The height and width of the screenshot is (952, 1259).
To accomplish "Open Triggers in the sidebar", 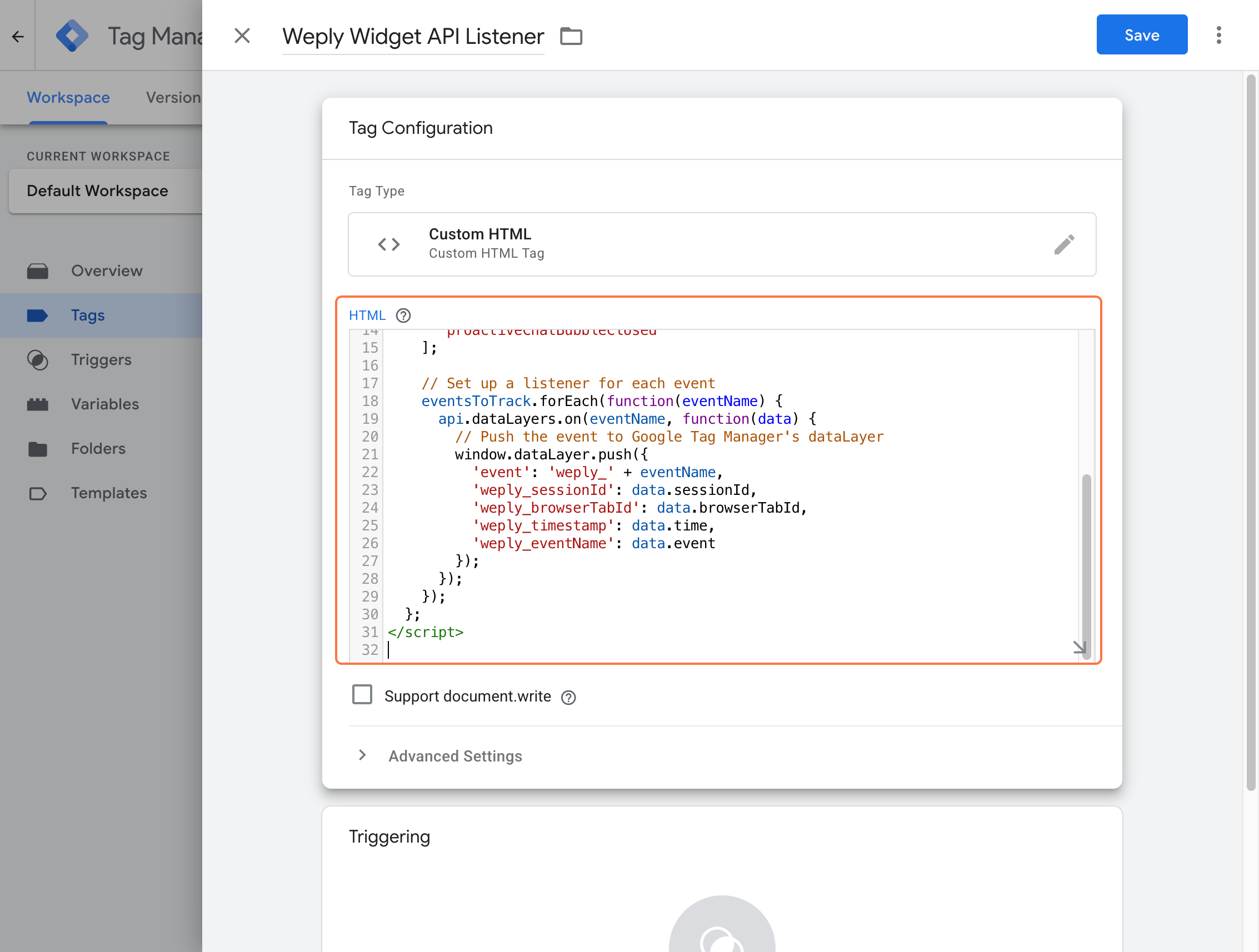I will point(101,359).
